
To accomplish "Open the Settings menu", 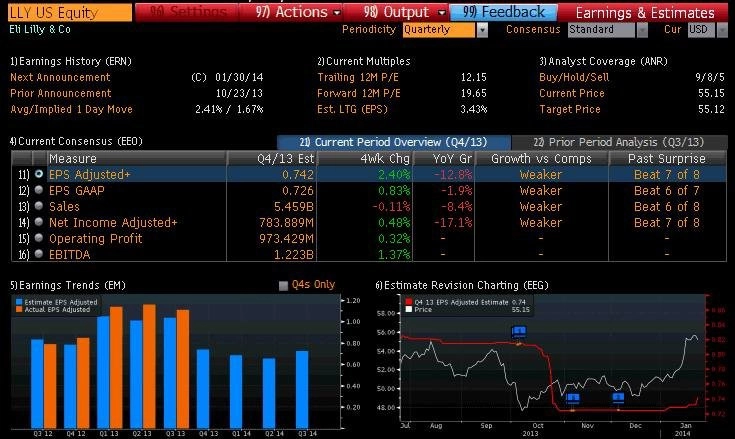I will point(188,12).
